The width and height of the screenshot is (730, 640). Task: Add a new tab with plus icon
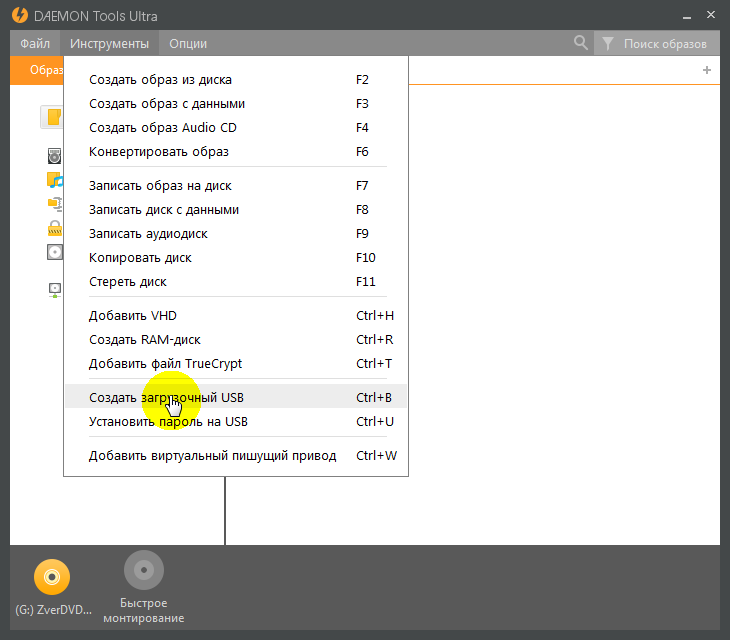click(707, 70)
